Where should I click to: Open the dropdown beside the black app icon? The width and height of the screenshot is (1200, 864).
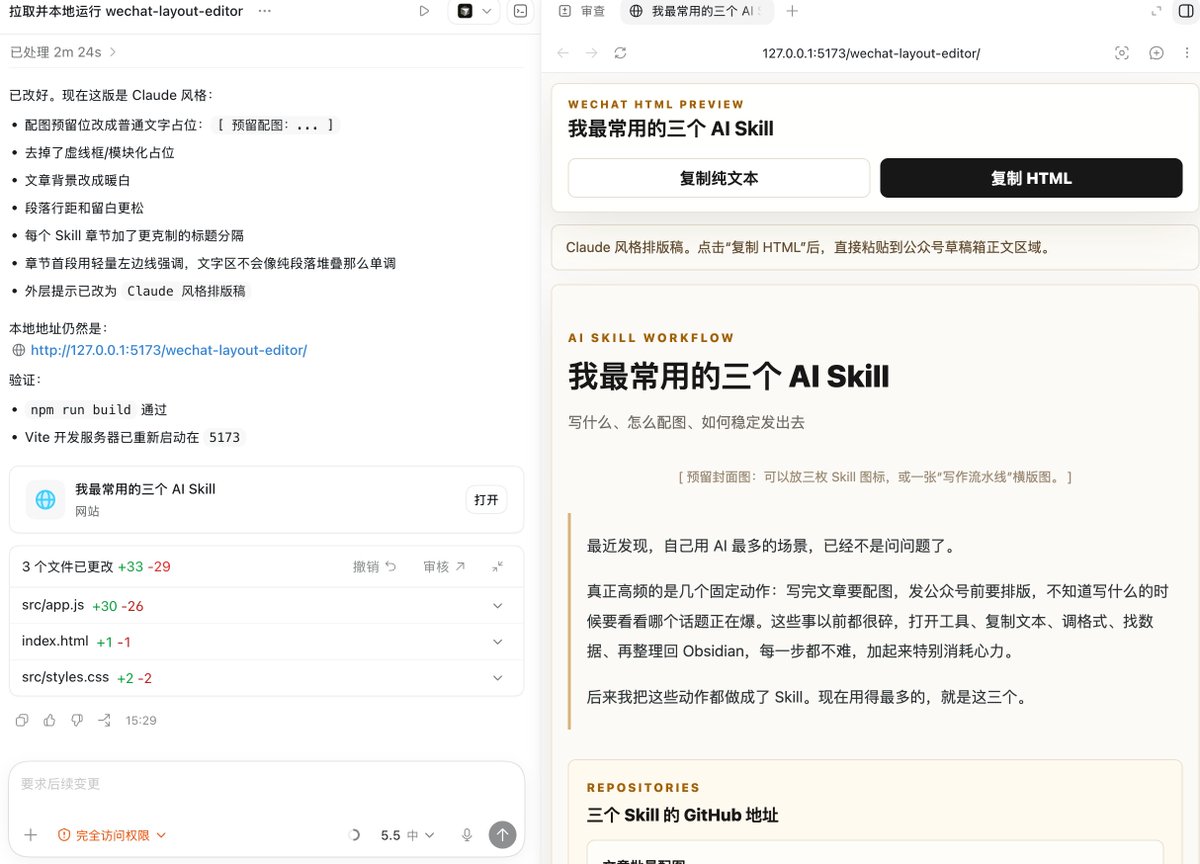[487, 11]
